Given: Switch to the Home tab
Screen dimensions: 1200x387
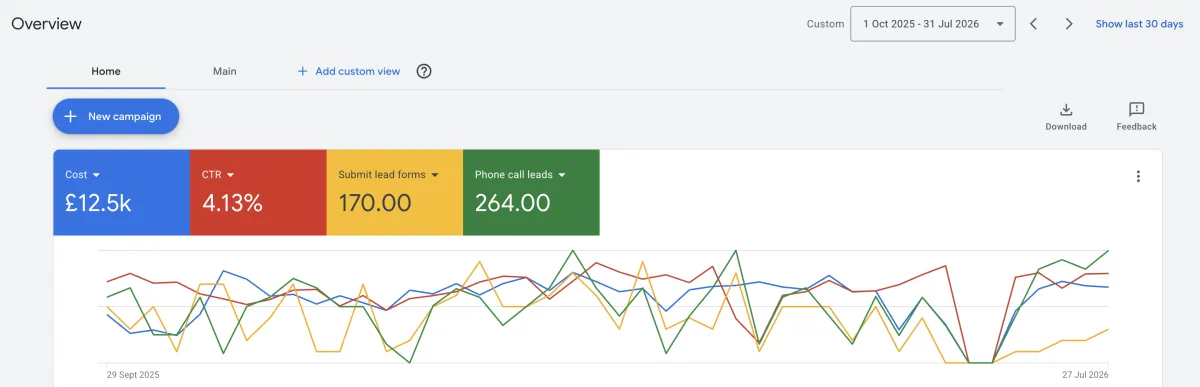Looking at the screenshot, I should click(106, 71).
